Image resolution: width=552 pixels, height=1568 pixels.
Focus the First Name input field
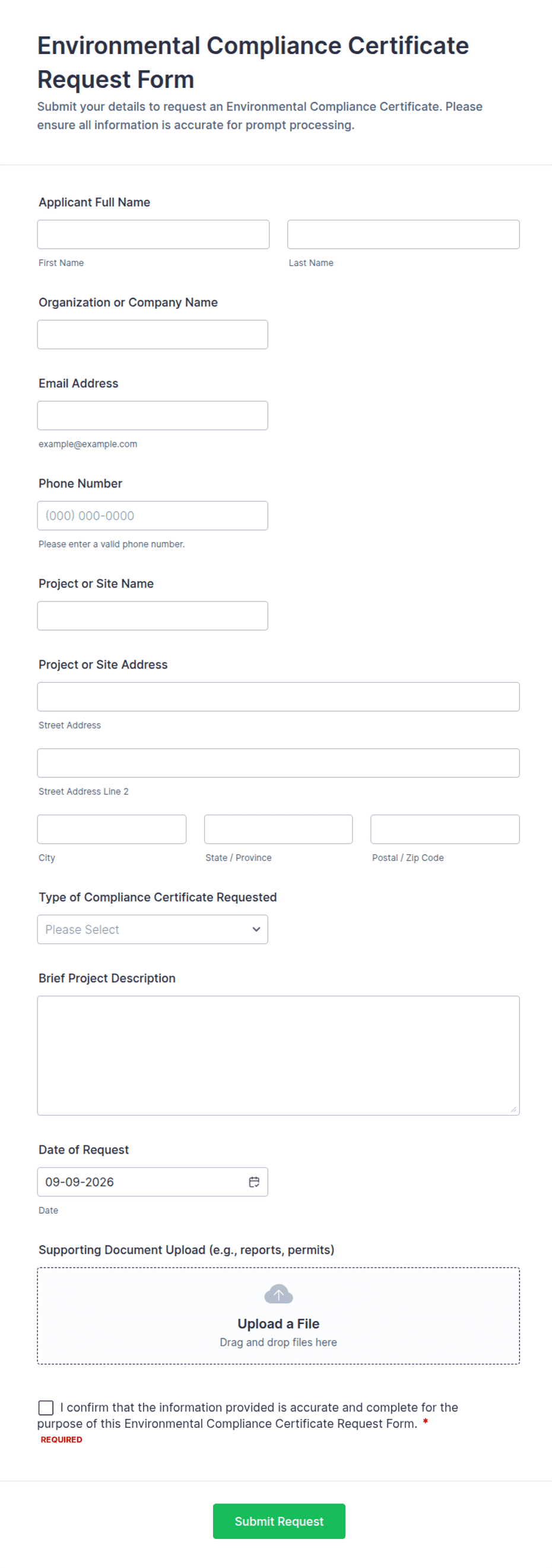[x=153, y=235]
